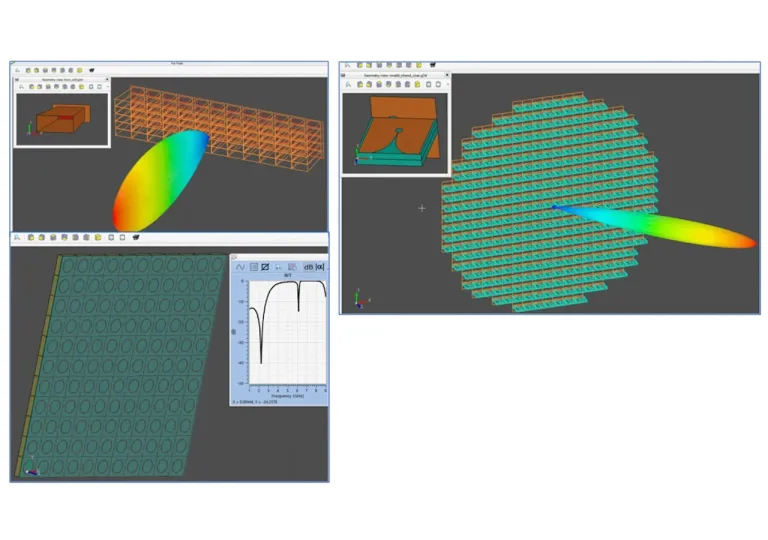Click the black camera icon in the Vivaldi array window toolbar

coord(432,65)
